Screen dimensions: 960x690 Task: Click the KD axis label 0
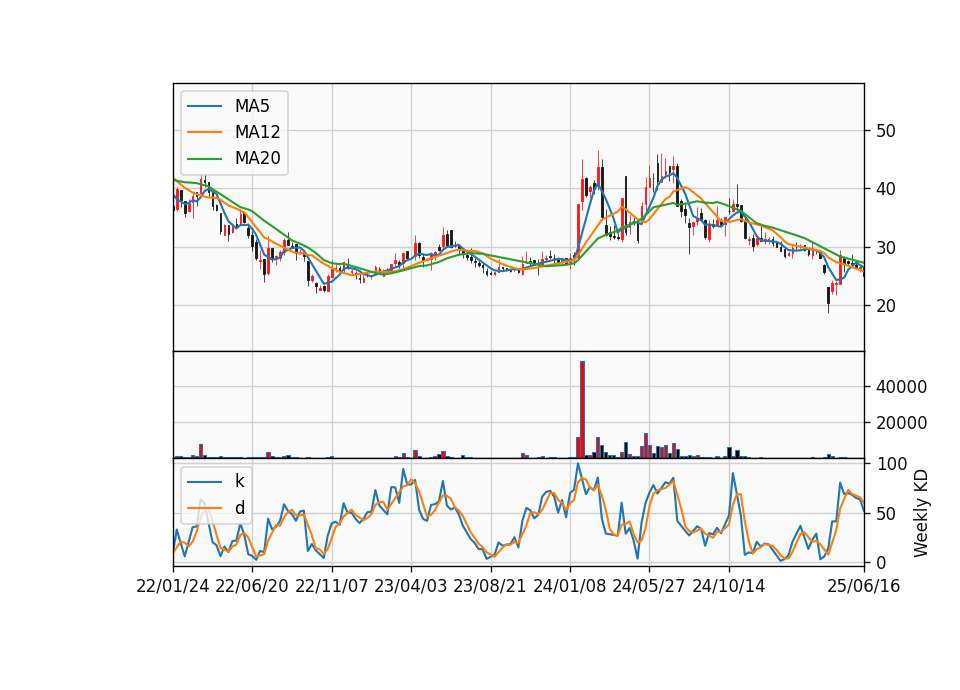pos(882,563)
